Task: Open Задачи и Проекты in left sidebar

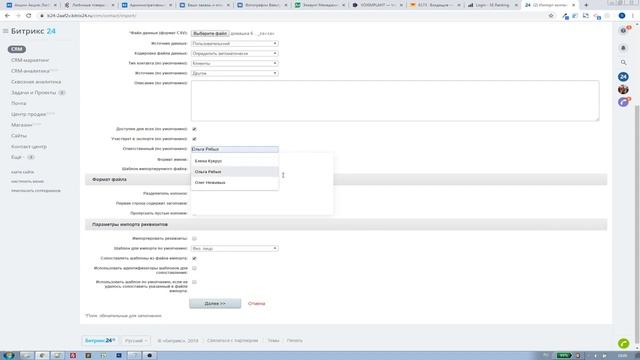Action: 33,93
